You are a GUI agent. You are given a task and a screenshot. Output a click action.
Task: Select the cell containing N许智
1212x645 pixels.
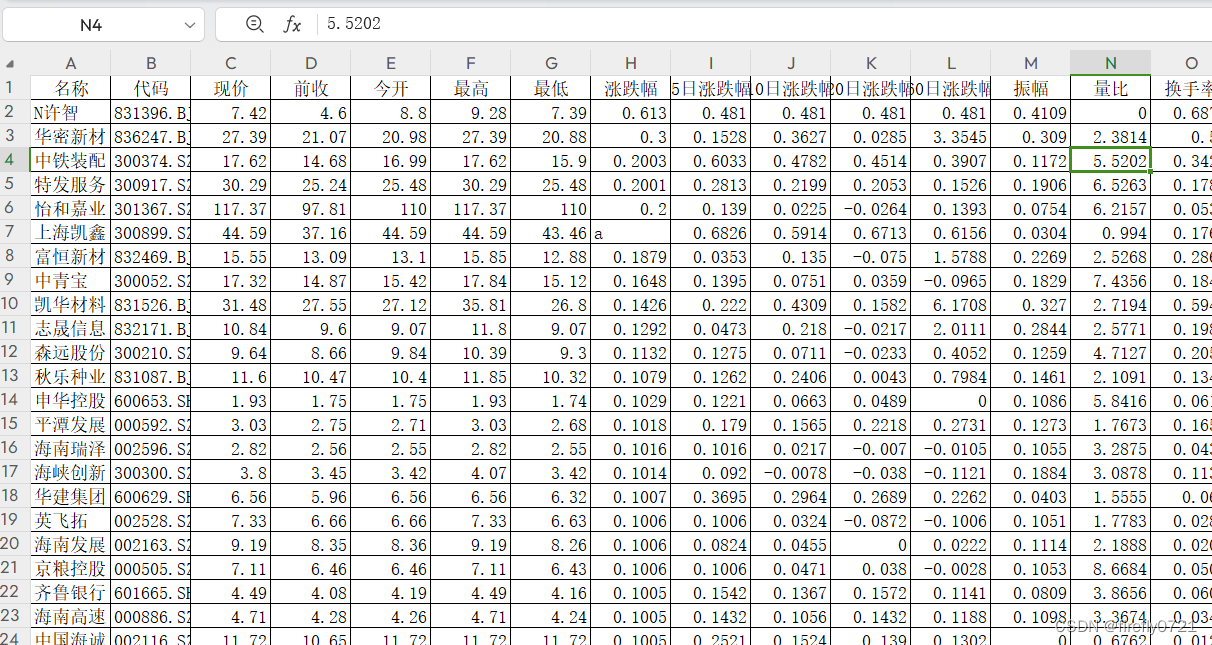click(x=71, y=112)
